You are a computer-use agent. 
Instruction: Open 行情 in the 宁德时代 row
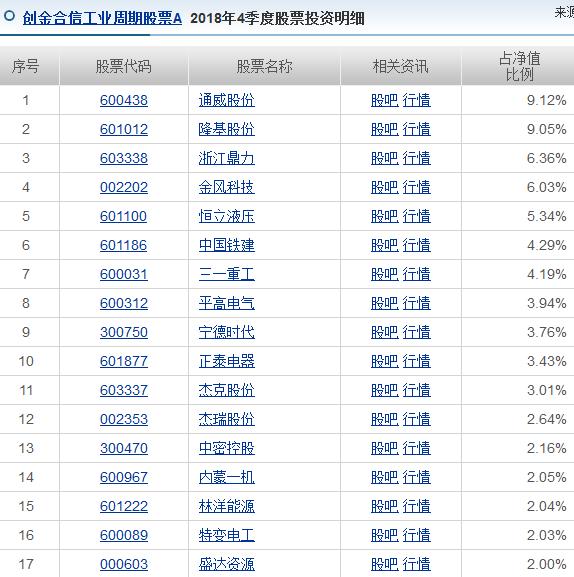(417, 332)
